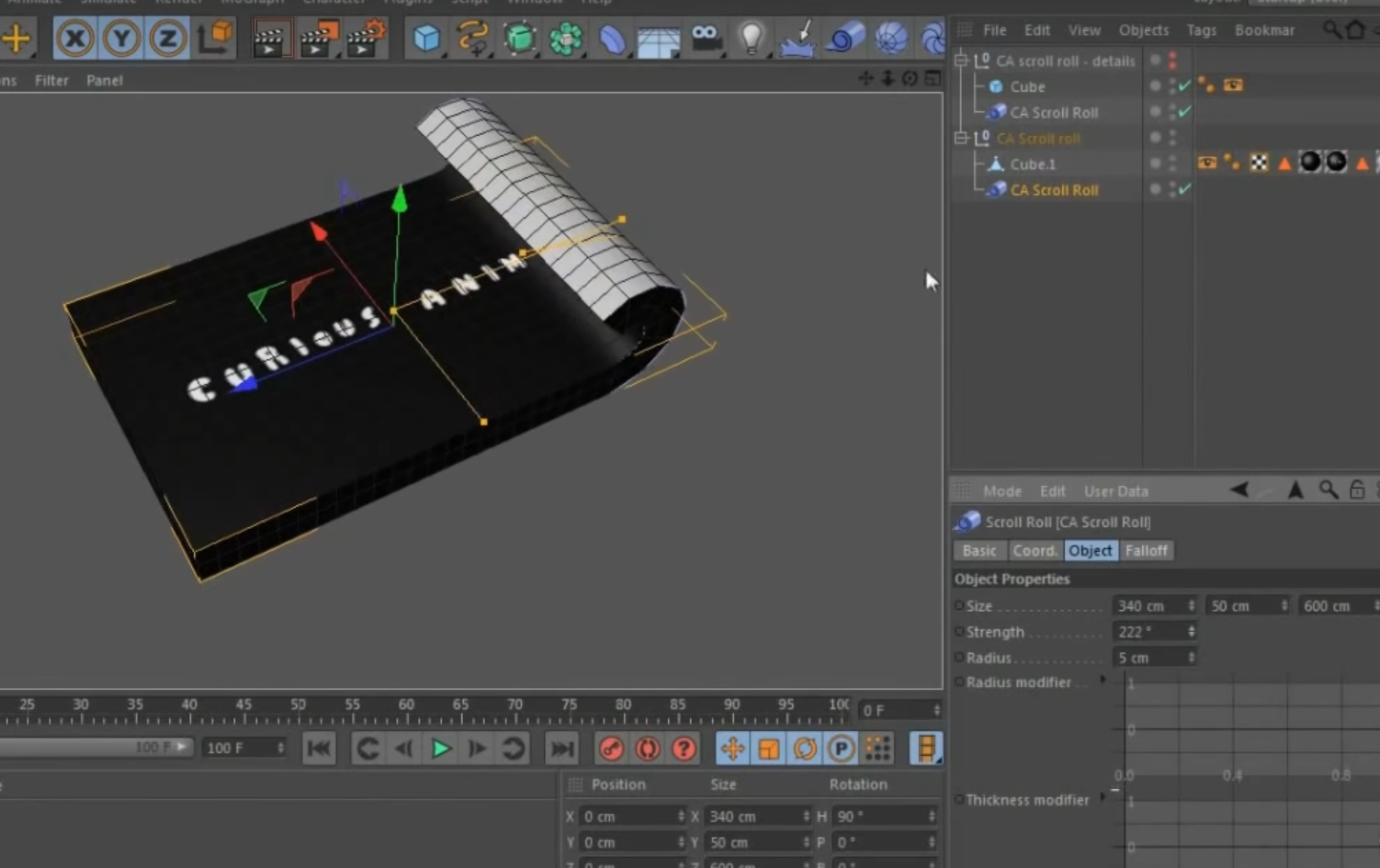Click the timeline preview range slider
Viewport: 1380px width, 868px height.
[x=96, y=747]
